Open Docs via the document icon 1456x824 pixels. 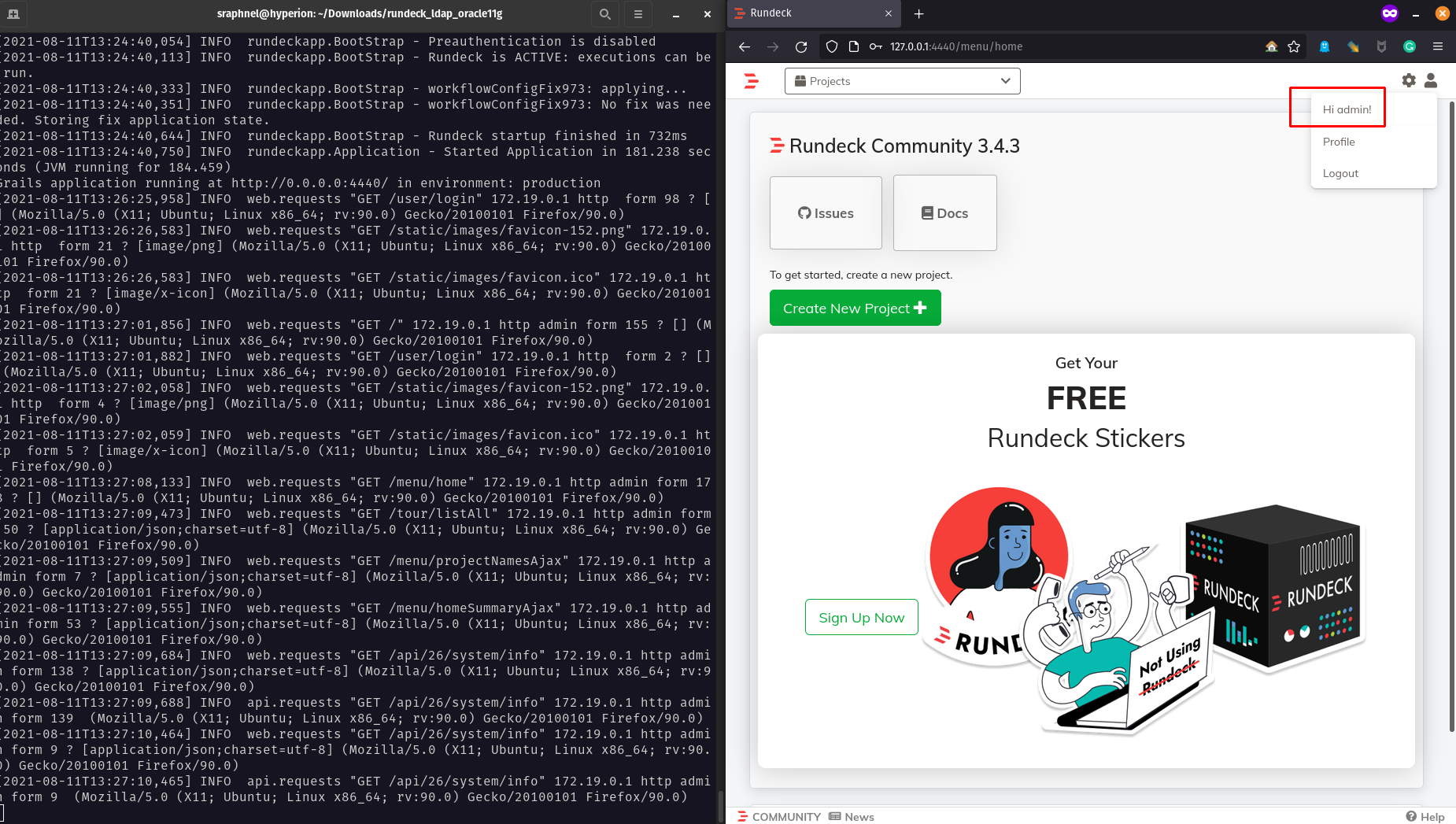point(944,212)
